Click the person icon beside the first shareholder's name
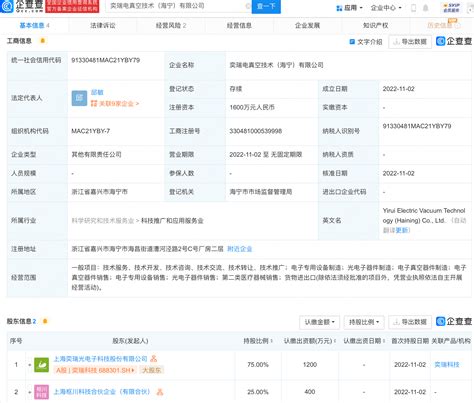 (x=153, y=359)
